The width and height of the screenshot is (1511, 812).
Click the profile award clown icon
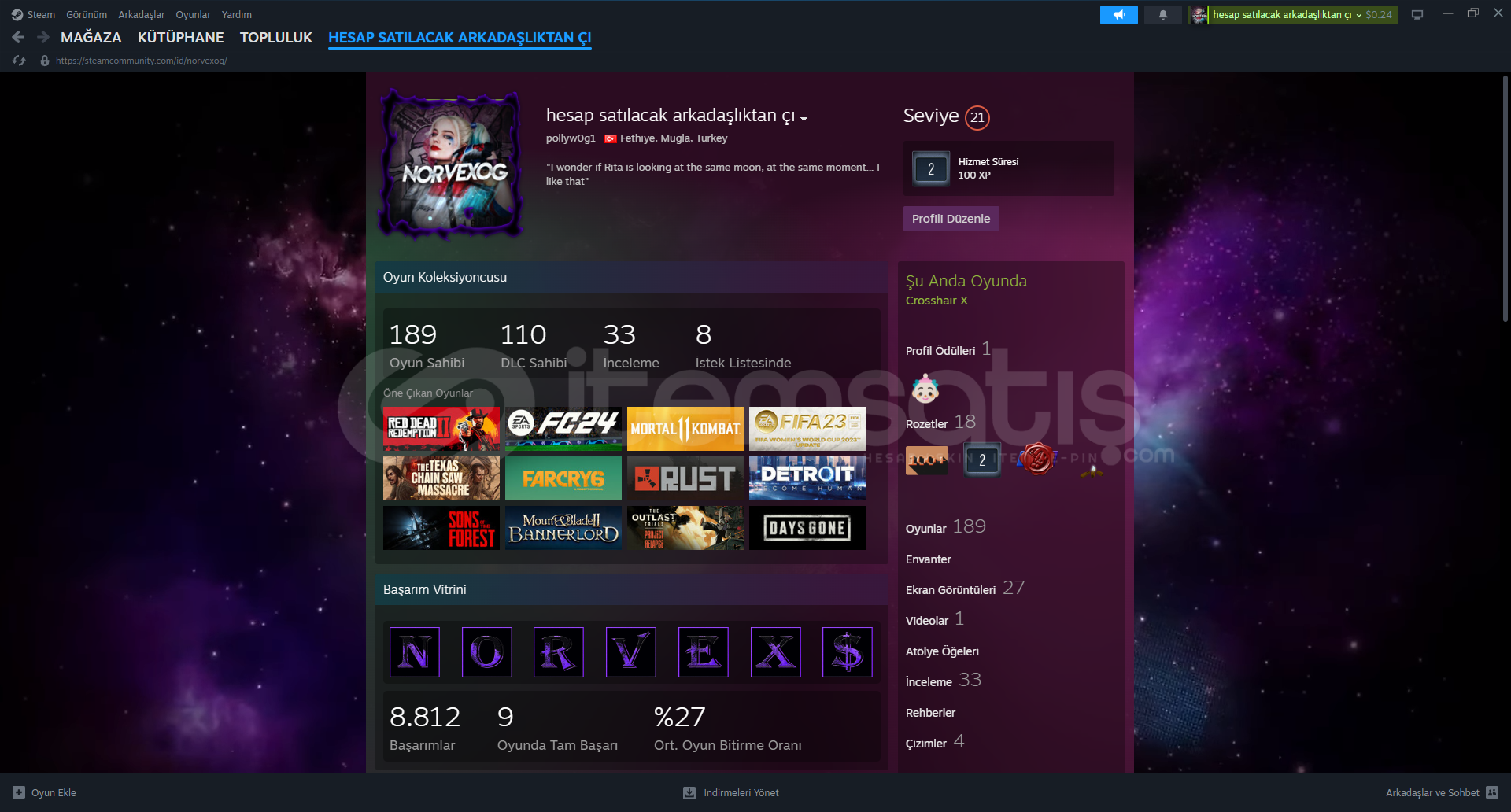pyautogui.click(x=925, y=388)
